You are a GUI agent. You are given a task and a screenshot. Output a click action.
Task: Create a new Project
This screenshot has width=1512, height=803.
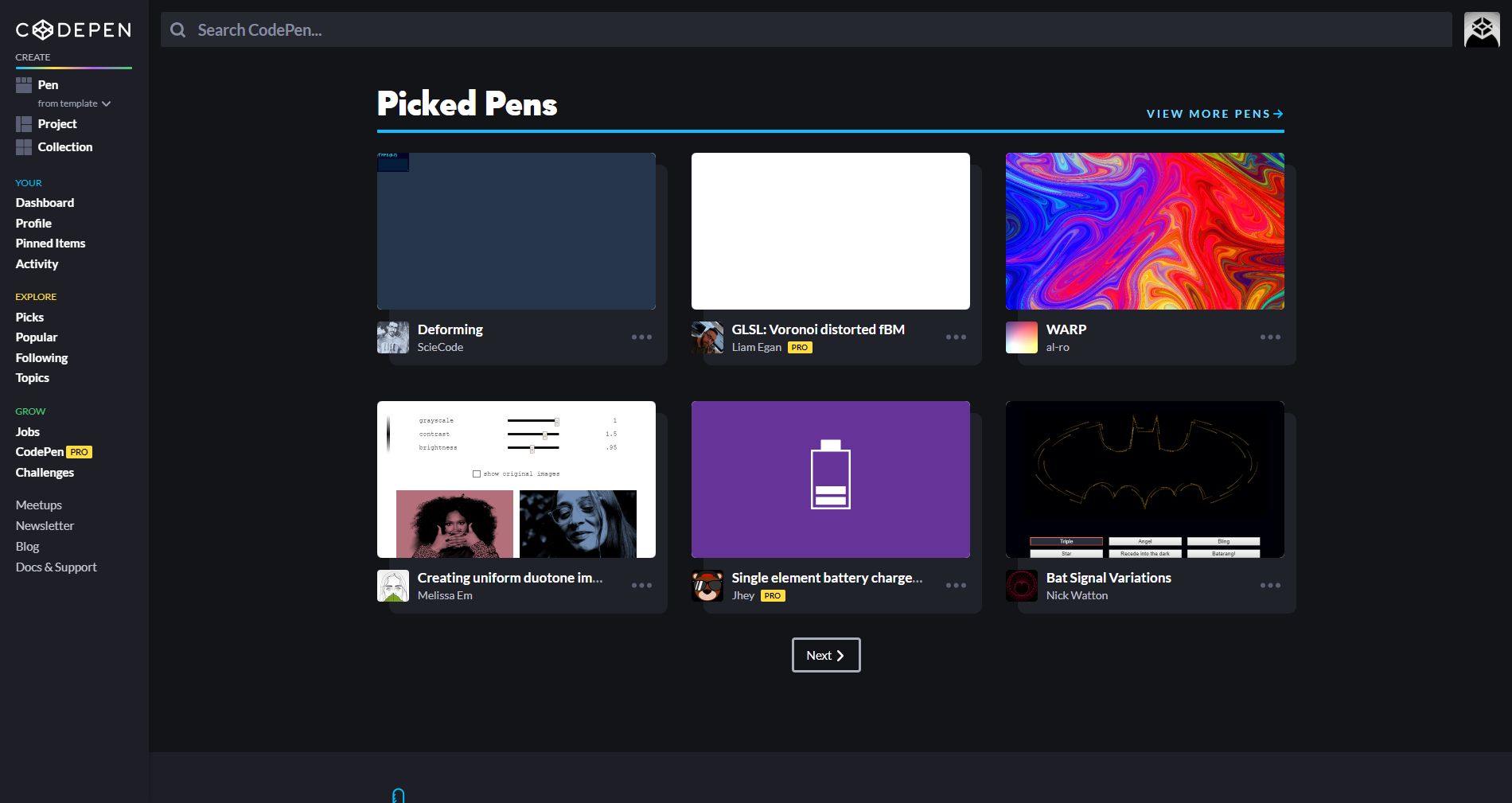tap(57, 124)
